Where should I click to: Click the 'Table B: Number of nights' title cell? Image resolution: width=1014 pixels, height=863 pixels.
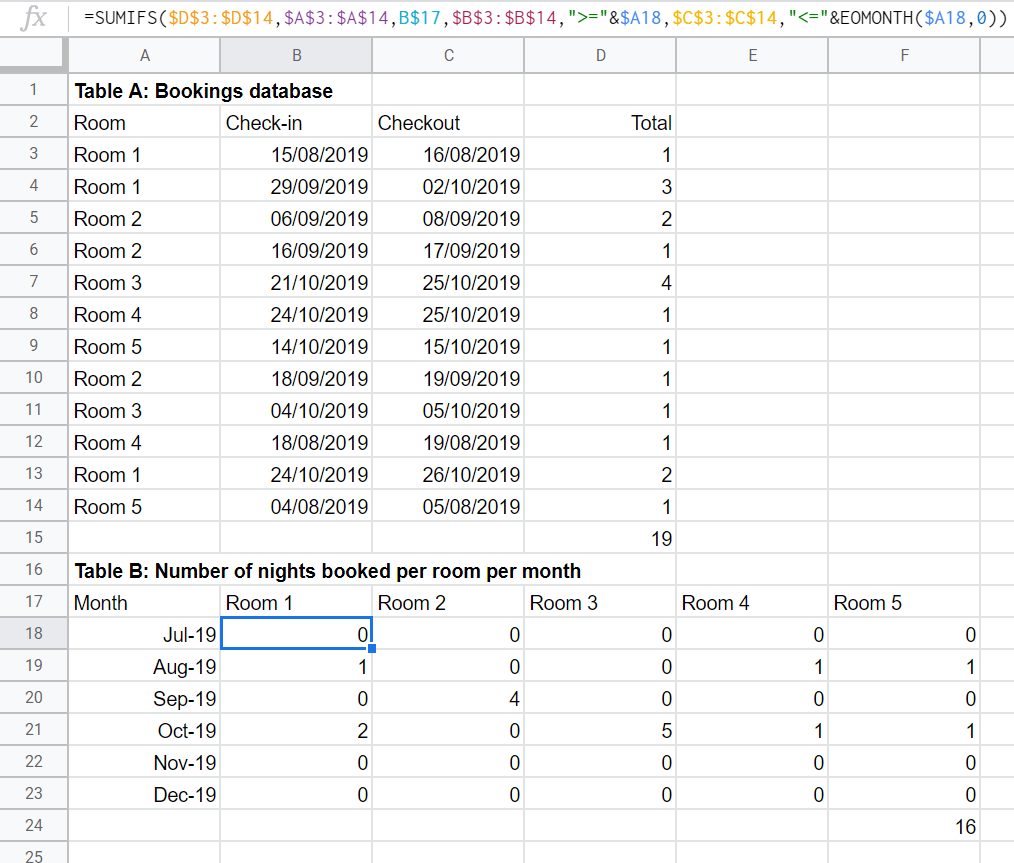[x=327, y=571]
